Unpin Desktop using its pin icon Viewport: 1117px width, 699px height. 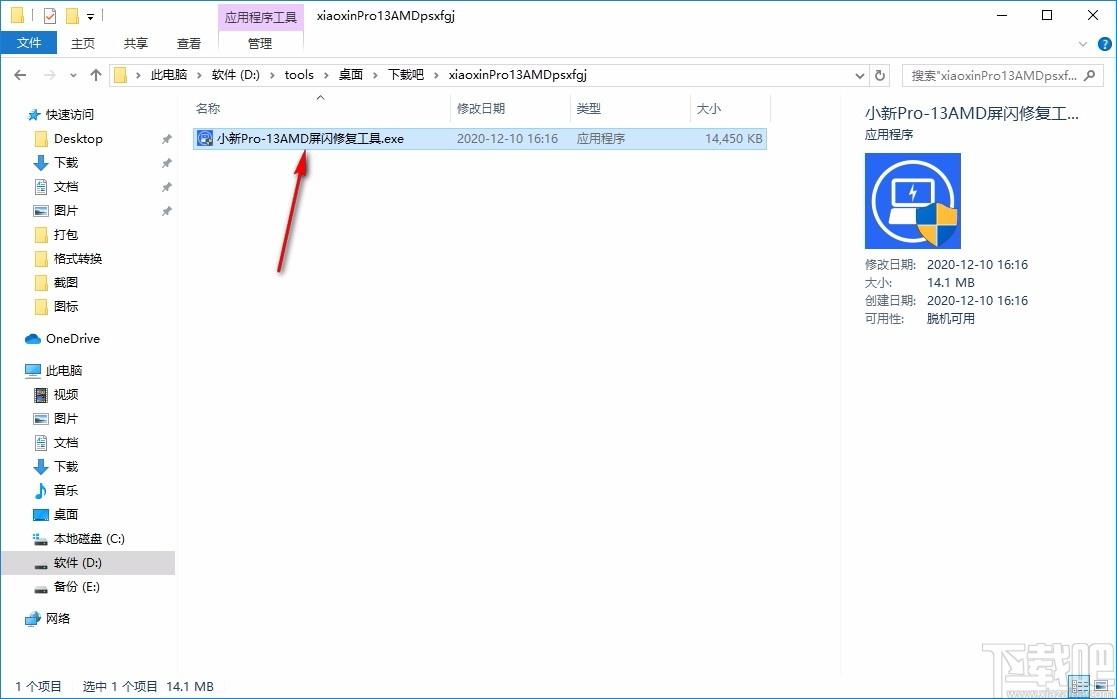pyautogui.click(x=166, y=139)
